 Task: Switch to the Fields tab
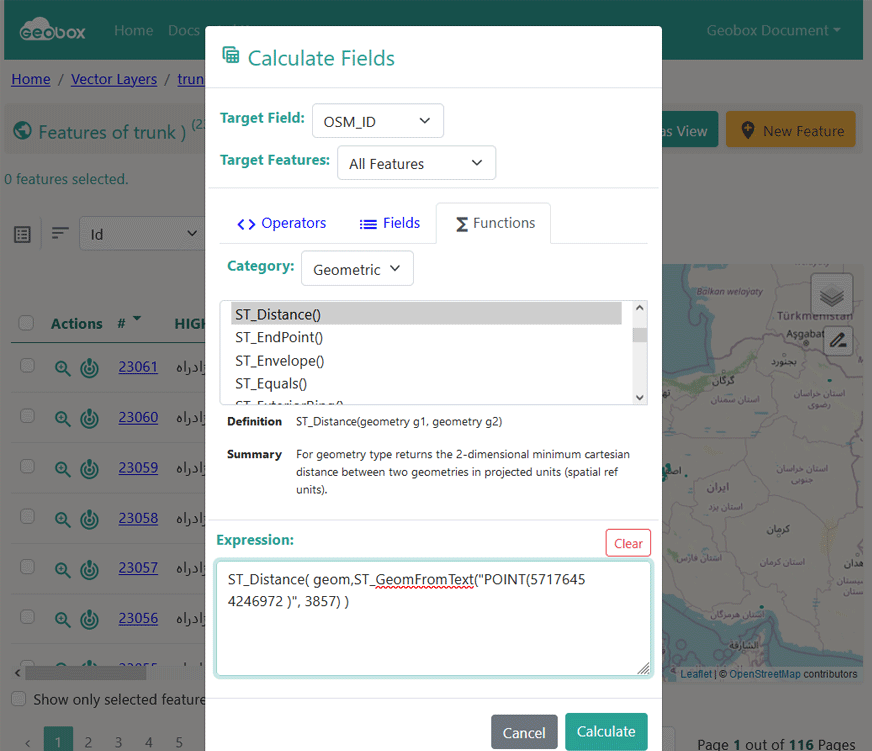tap(389, 223)
